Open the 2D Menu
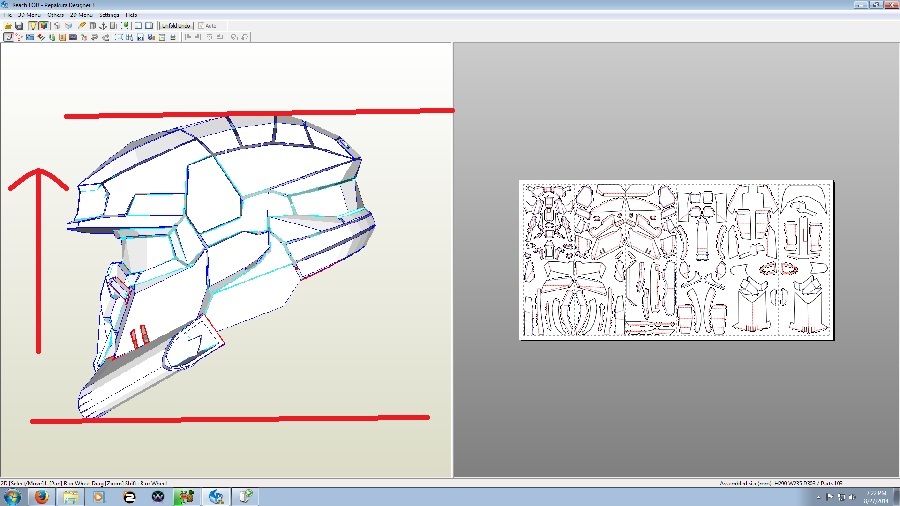The width and height of the screenshot is (900, 506). click(x=81, y=15)
